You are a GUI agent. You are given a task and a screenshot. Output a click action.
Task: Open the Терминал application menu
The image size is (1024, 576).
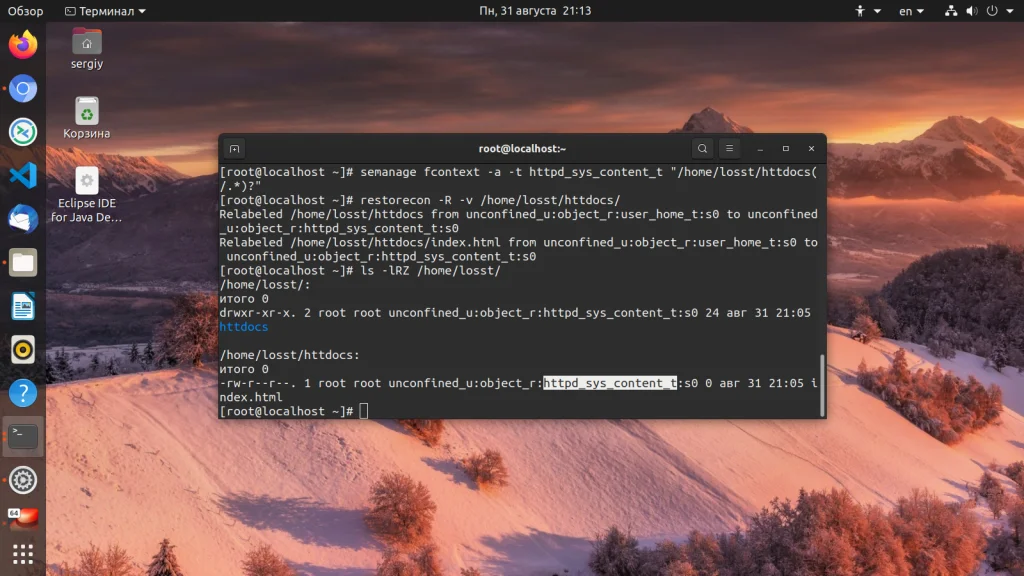click(x=105, y=11)
